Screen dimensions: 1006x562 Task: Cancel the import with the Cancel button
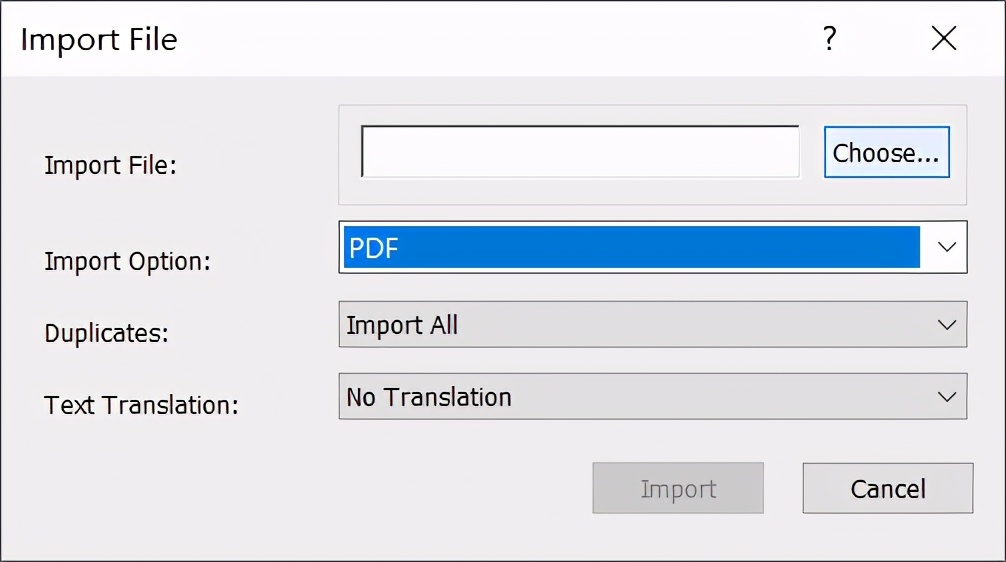pos(888,488)
